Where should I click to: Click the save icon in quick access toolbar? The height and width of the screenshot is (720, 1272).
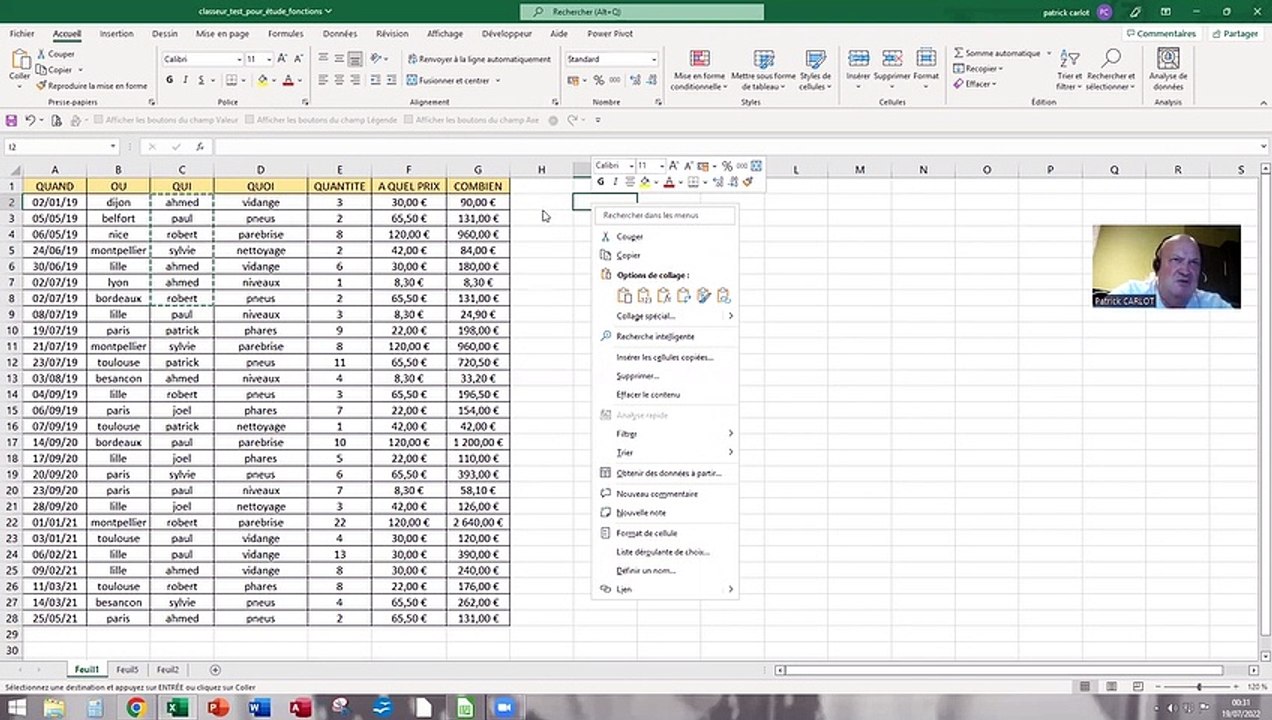[x=11, y=120]
